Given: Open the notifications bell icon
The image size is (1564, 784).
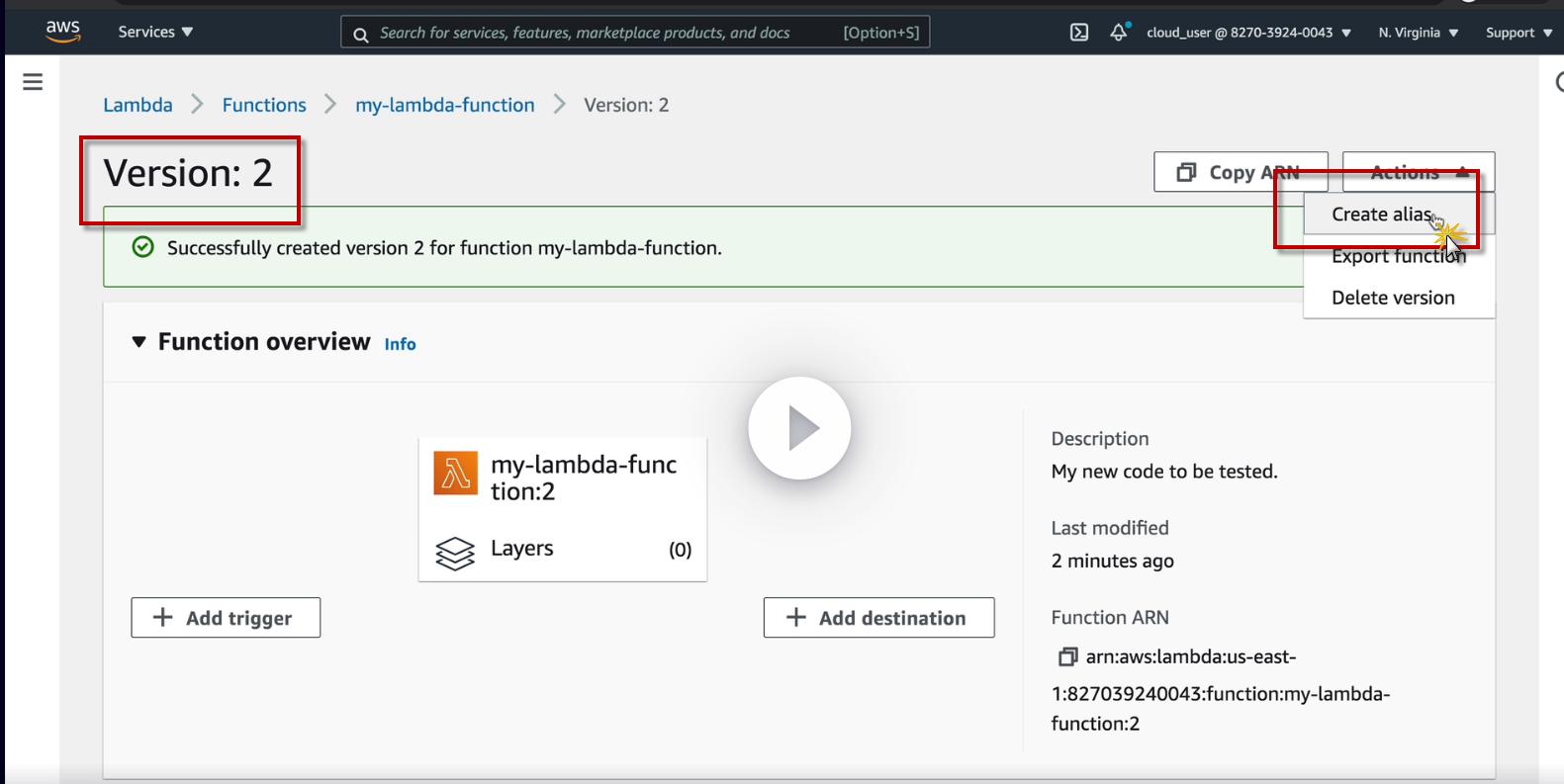Looking at the screenshot, I should 1119,33.
